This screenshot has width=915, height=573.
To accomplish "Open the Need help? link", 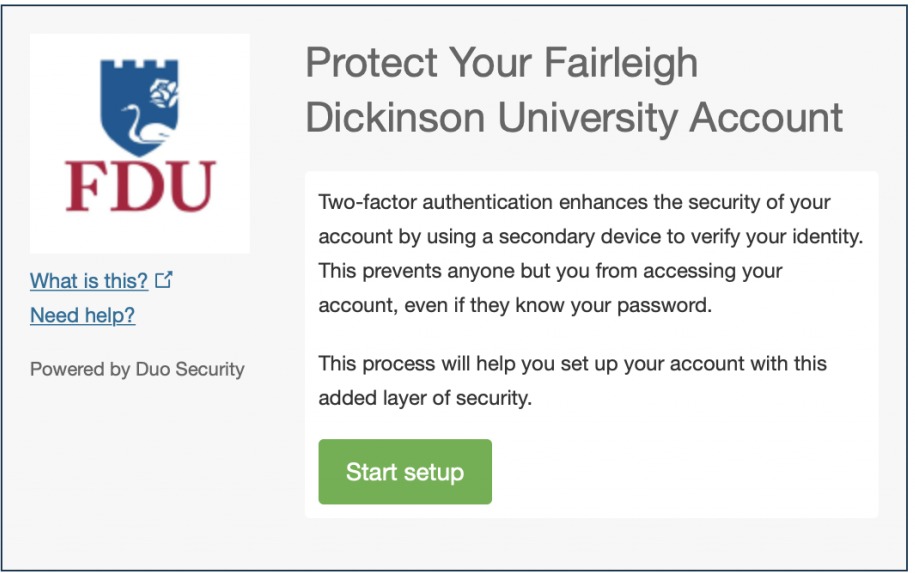I will click(82, 315).
